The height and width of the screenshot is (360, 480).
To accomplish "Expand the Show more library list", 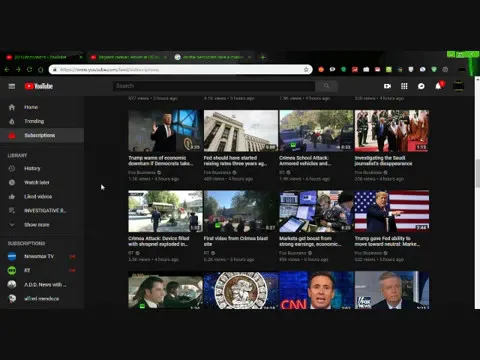I will click(37, 225).
